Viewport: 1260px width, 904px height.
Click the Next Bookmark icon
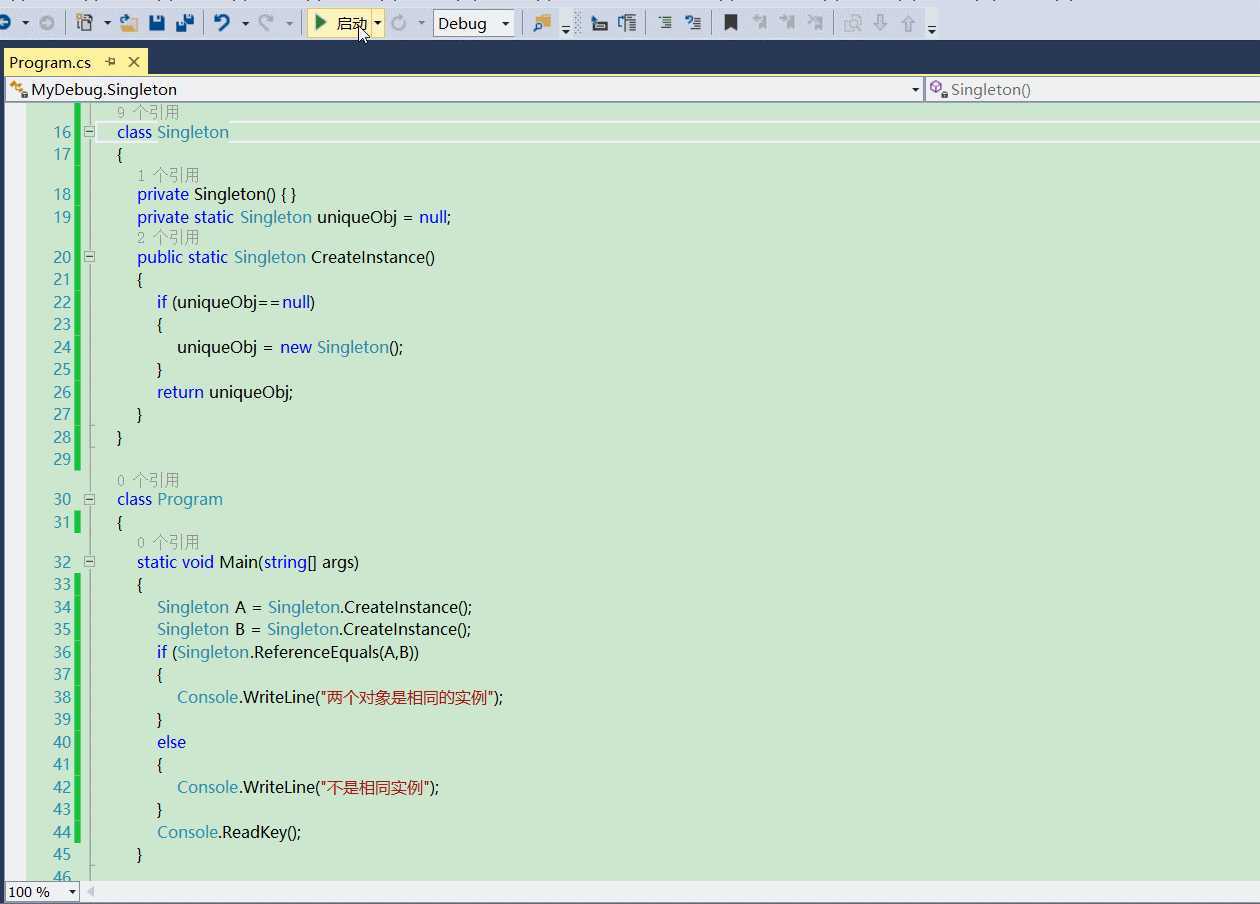(x=787, y=23)
